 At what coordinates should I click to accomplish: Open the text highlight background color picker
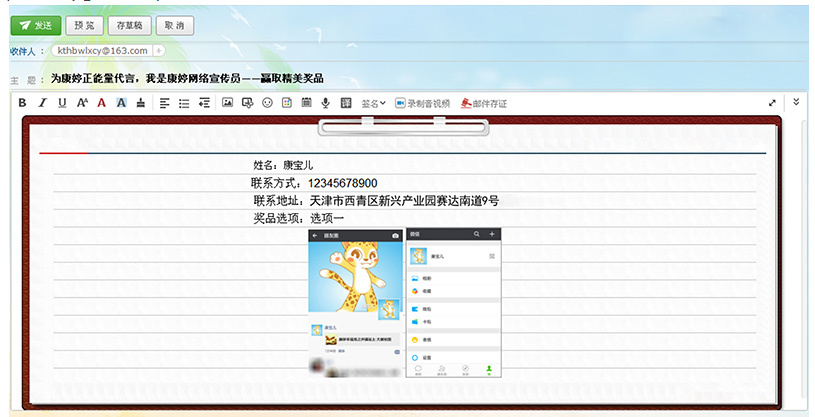pos(121,103)
